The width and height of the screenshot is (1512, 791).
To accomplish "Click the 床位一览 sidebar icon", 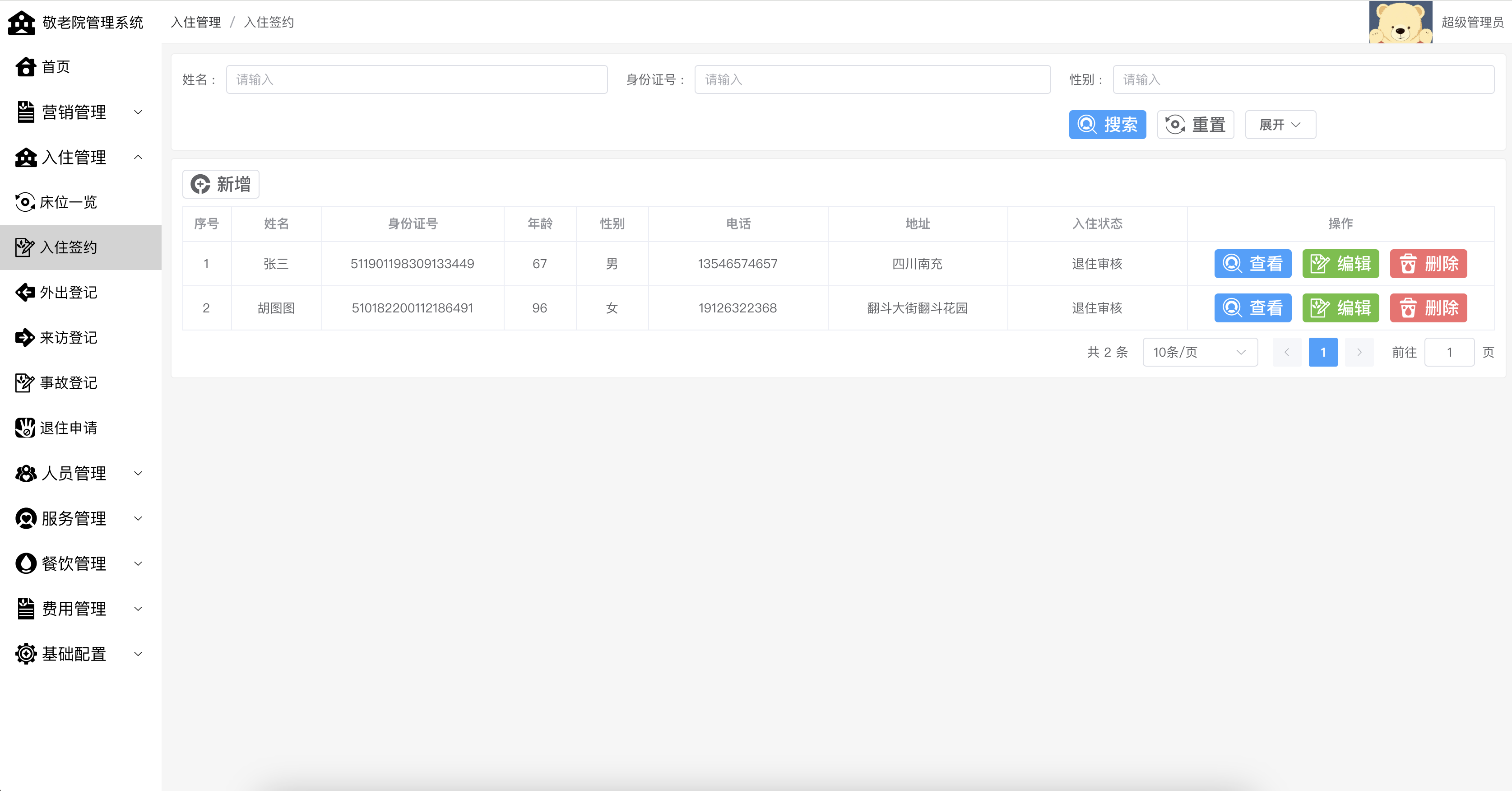I will pyautogui.click(x=25, y=203).
